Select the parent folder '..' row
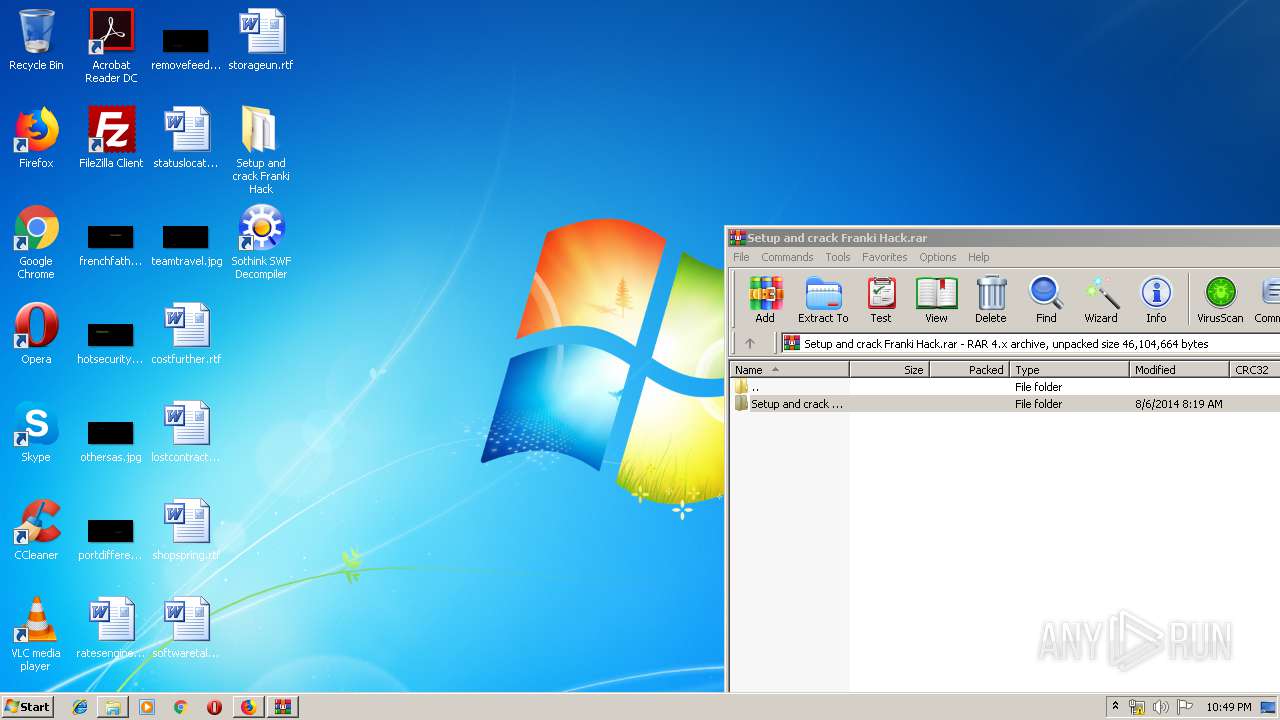 click(x=1005, y=387)
